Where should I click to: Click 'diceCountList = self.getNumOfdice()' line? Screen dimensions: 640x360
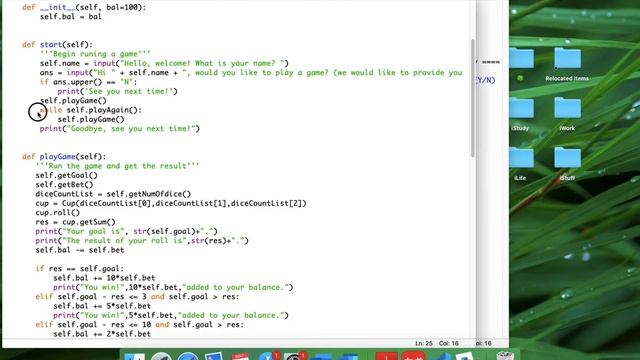(113, 194)
